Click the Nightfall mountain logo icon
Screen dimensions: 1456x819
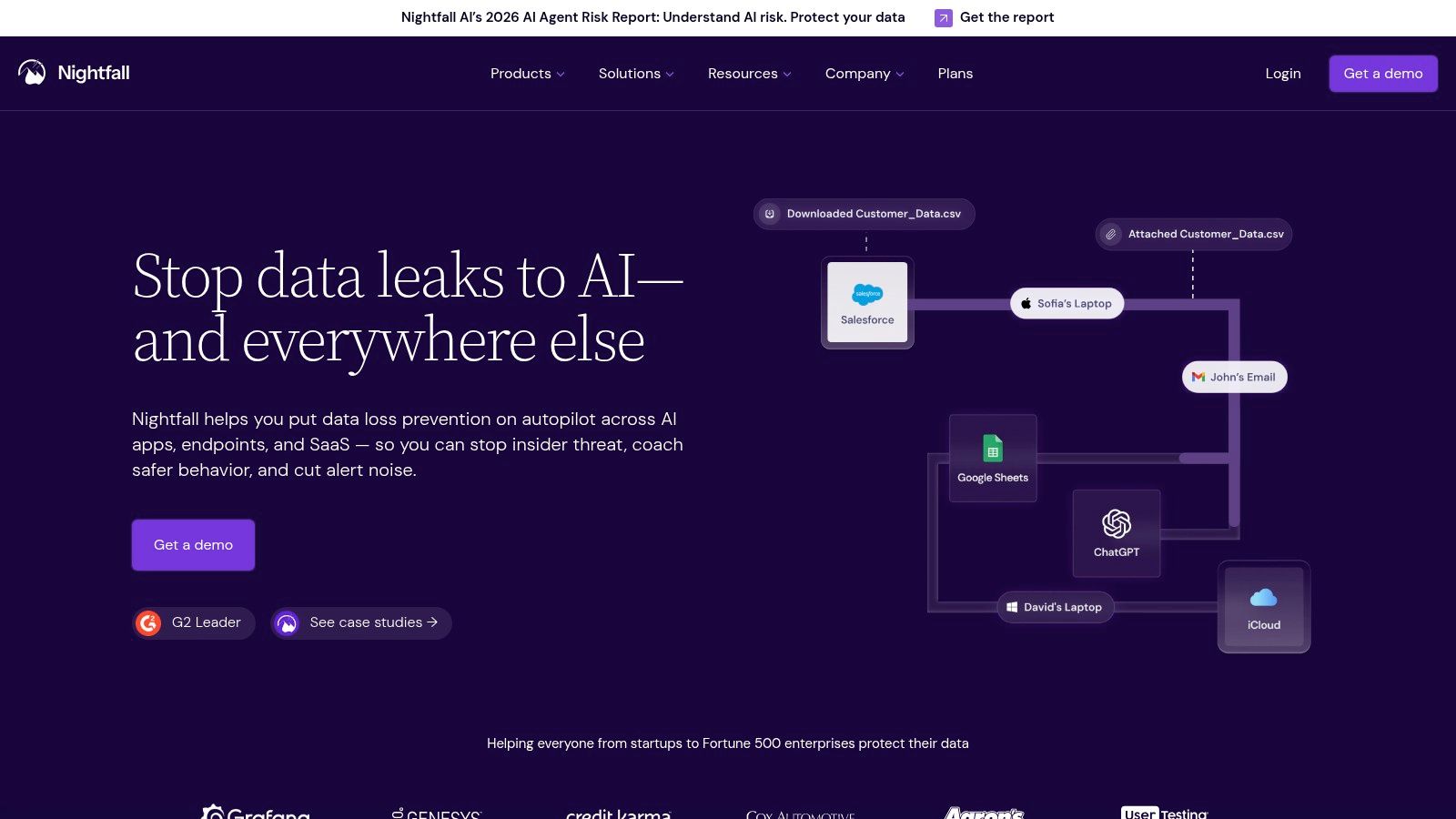click(x=32, y=73)
